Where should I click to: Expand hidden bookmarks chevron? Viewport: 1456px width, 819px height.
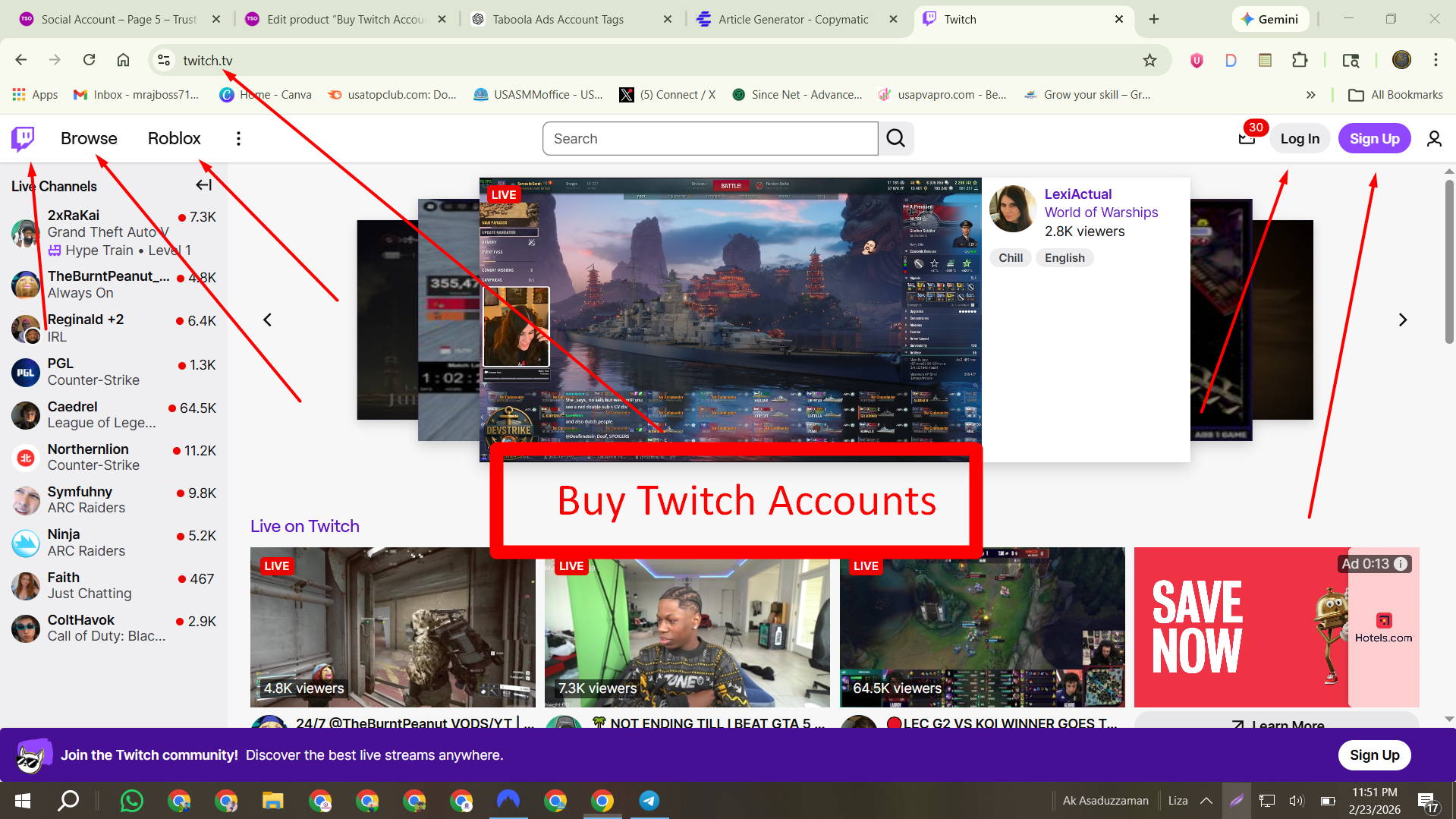[1310, 94]
